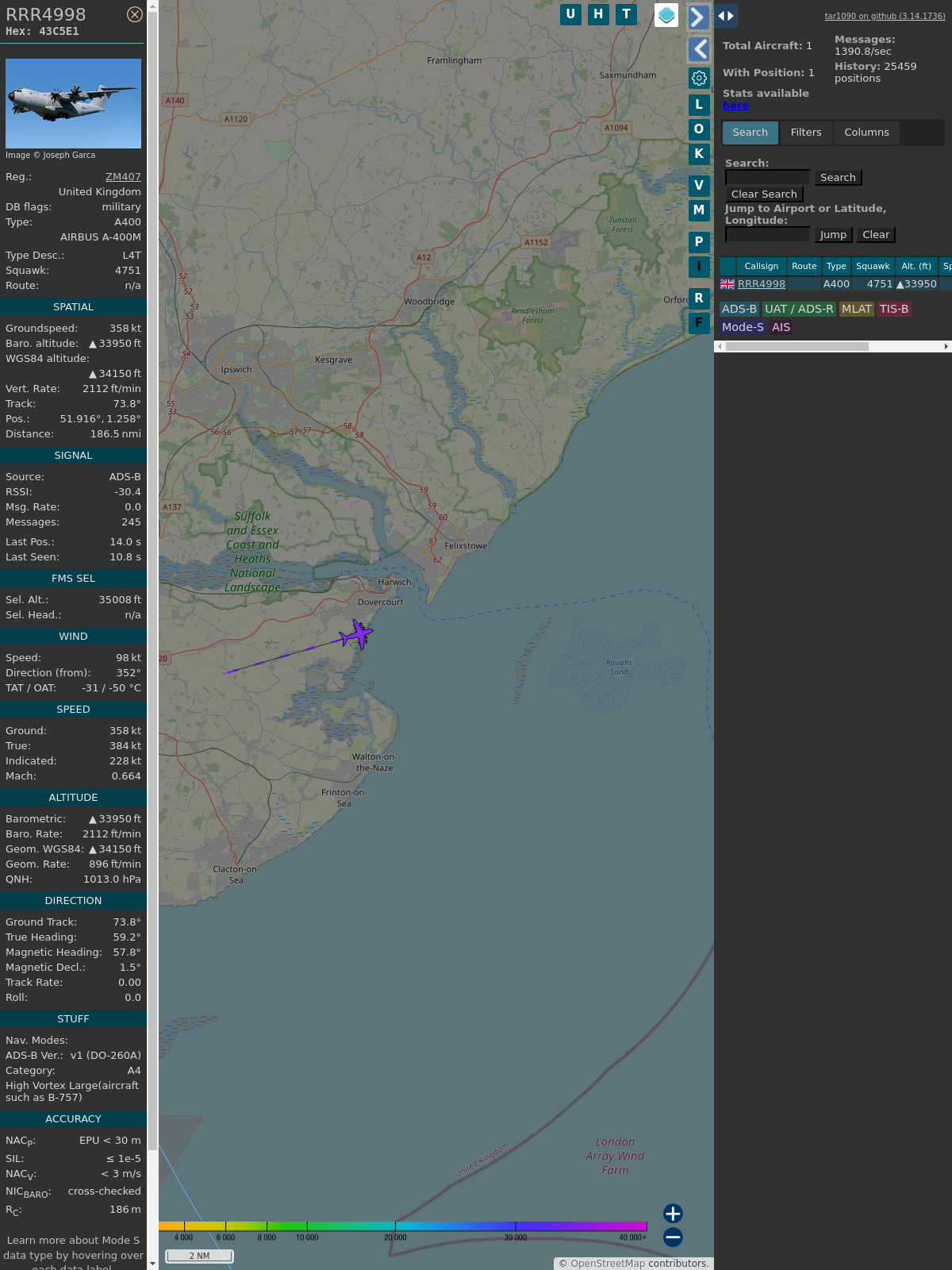Viewport: 952px width, 1270px height.
Task: Click the Jump button
Action: pos(833,235)
